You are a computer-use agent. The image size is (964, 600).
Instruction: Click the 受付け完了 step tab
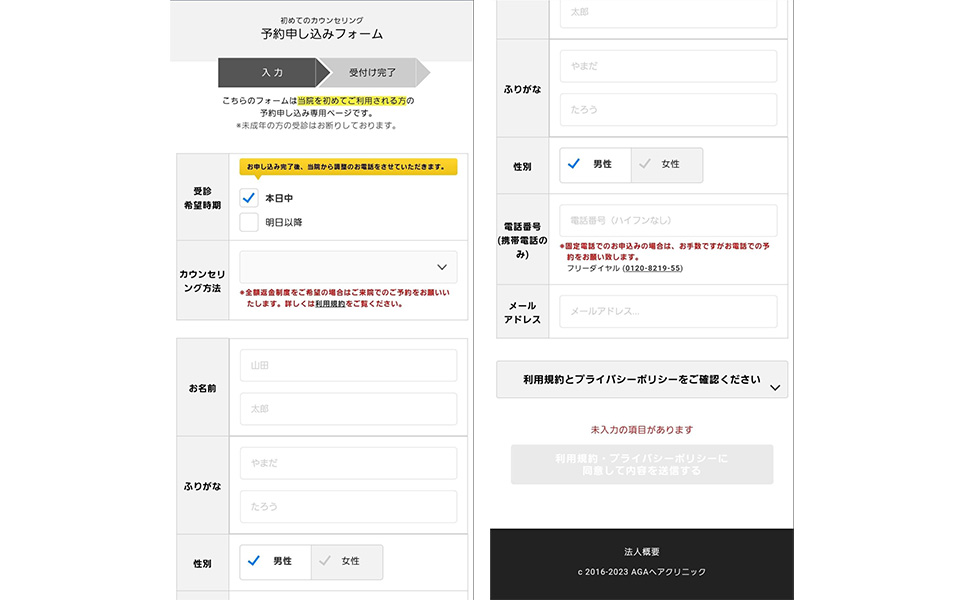point(373,73)
